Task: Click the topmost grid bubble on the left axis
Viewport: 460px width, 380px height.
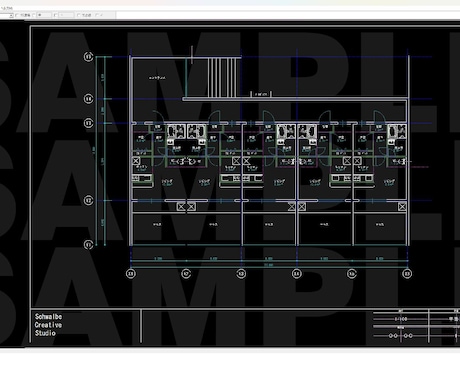Action: (88, 57)
